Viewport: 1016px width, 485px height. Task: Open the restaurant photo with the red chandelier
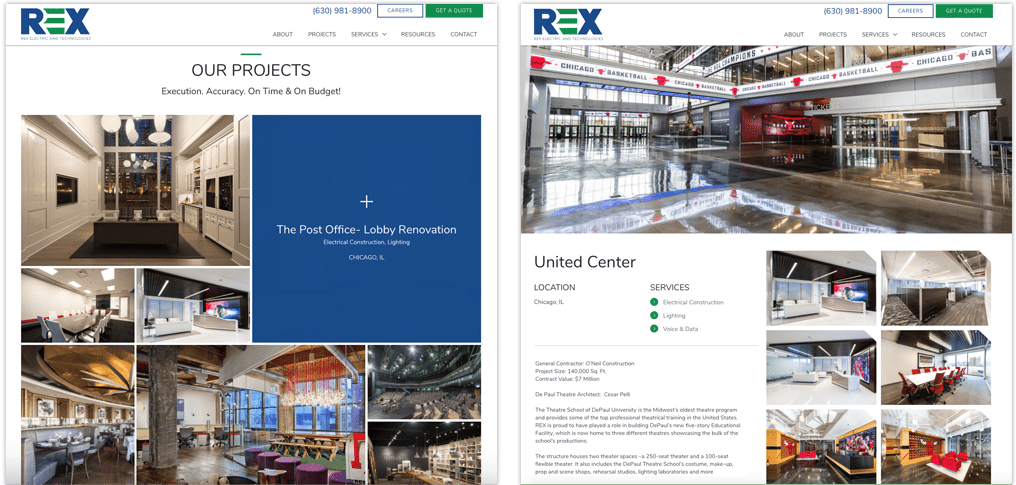250,410
